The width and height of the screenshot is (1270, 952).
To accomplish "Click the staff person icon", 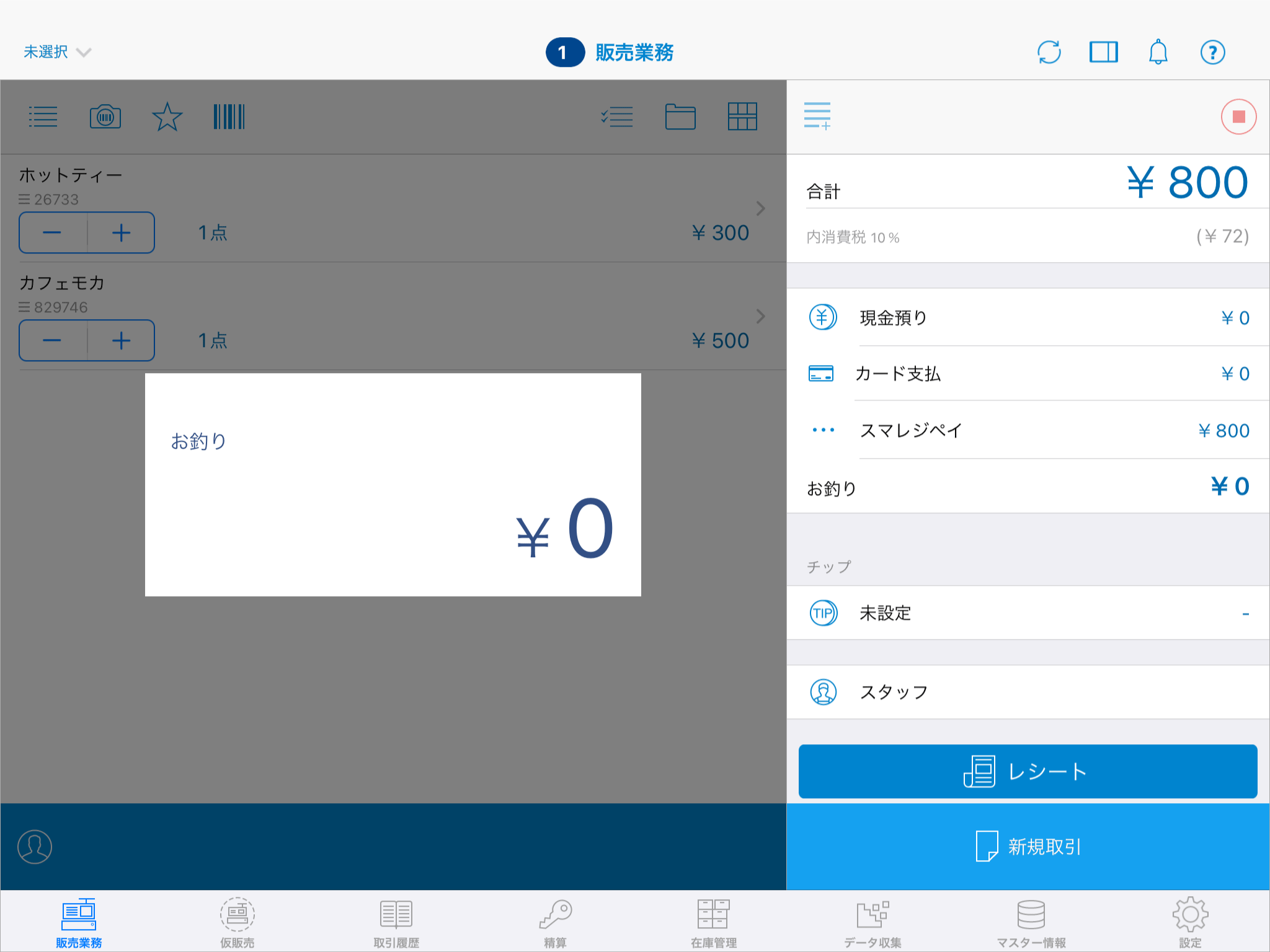I will click(x=824, y=692).
